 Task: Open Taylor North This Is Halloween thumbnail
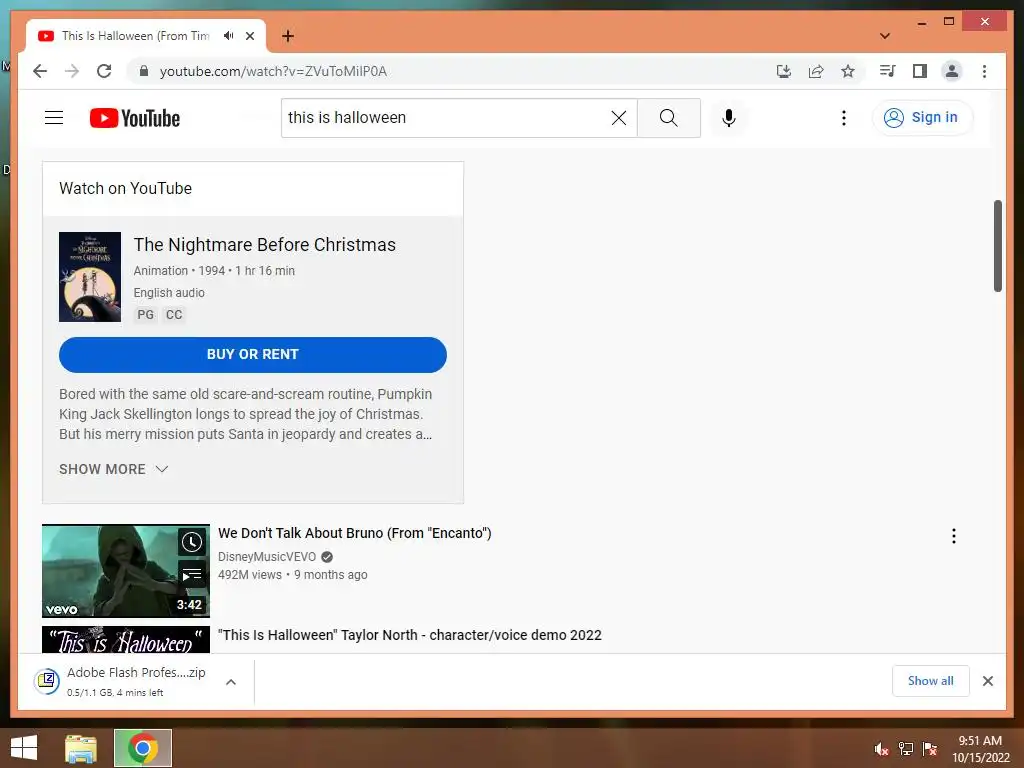[126, 639]
